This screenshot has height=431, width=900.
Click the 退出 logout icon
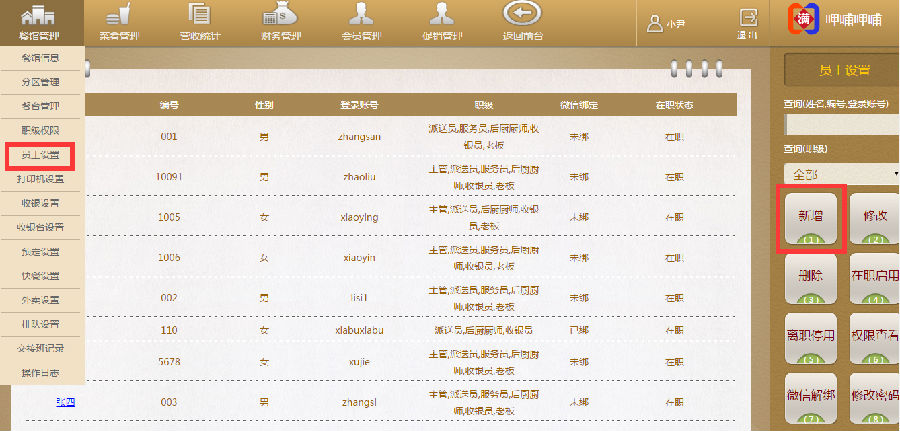(747, 22)
